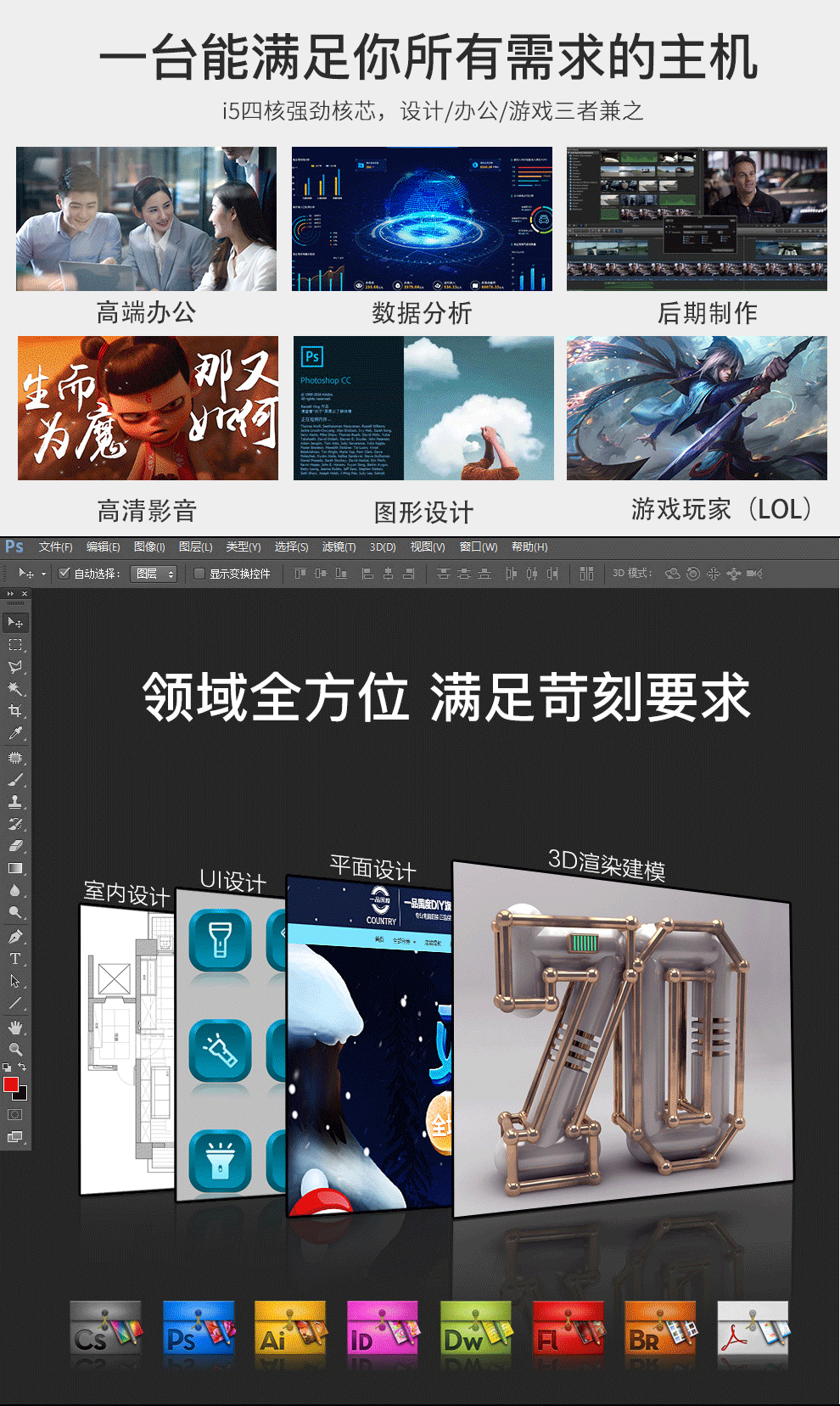Click the 游戏玩家（LOL）caption text
Image resolution: width=840 pixels, height=1406 pixels.
pyautogui.click(x=723, y=509)
